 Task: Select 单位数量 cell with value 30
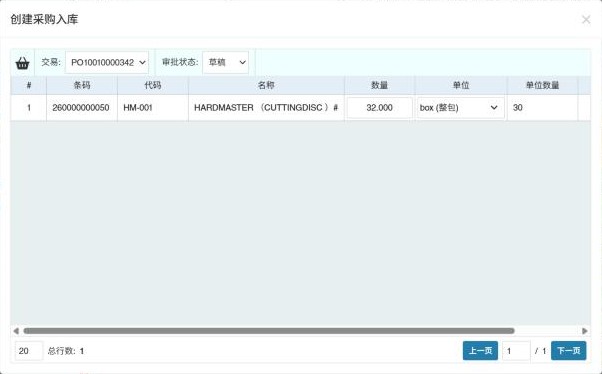(542, 108)
